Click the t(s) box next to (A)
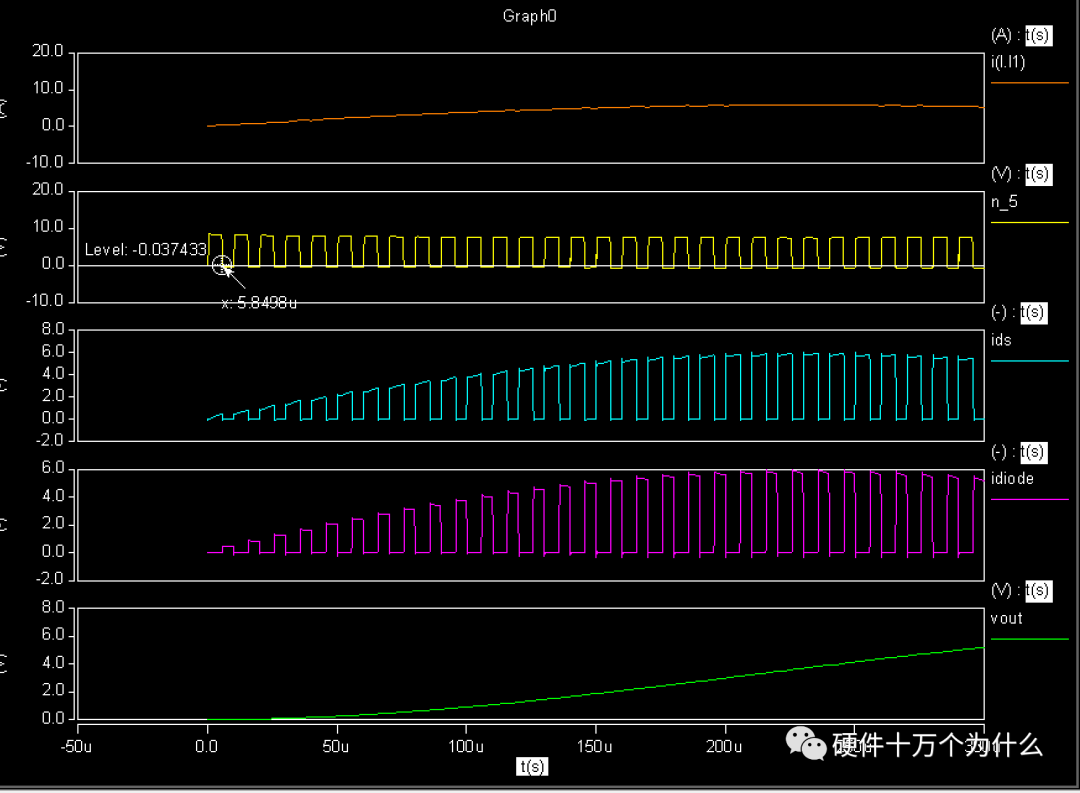The width and height of the screenshot is (1080, 793). click(1038, 35)
